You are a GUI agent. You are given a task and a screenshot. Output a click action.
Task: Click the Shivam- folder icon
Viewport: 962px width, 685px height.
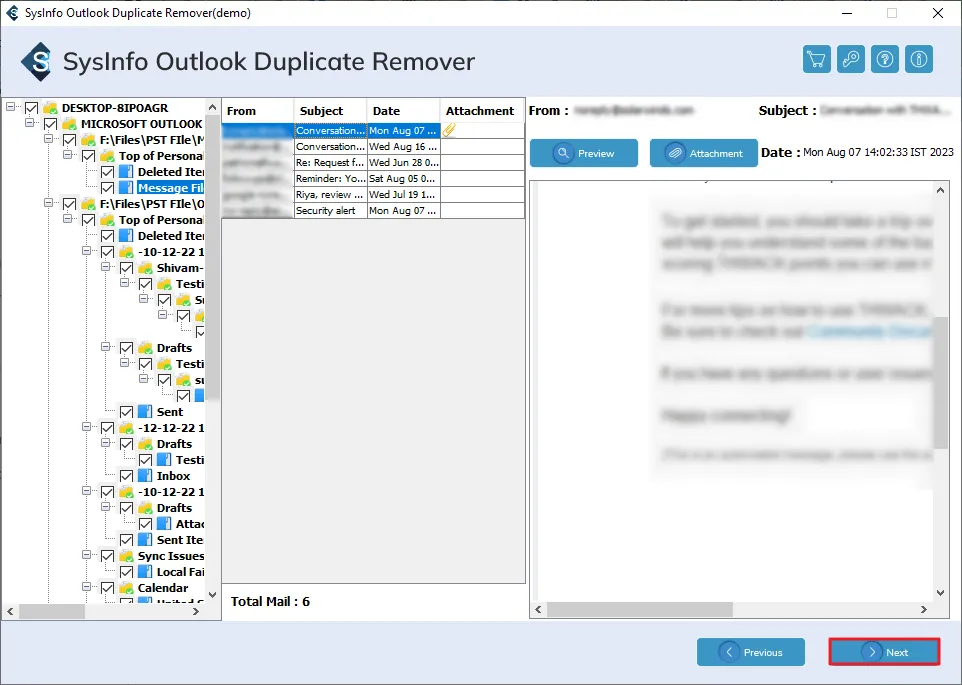(x=145, y=268)
